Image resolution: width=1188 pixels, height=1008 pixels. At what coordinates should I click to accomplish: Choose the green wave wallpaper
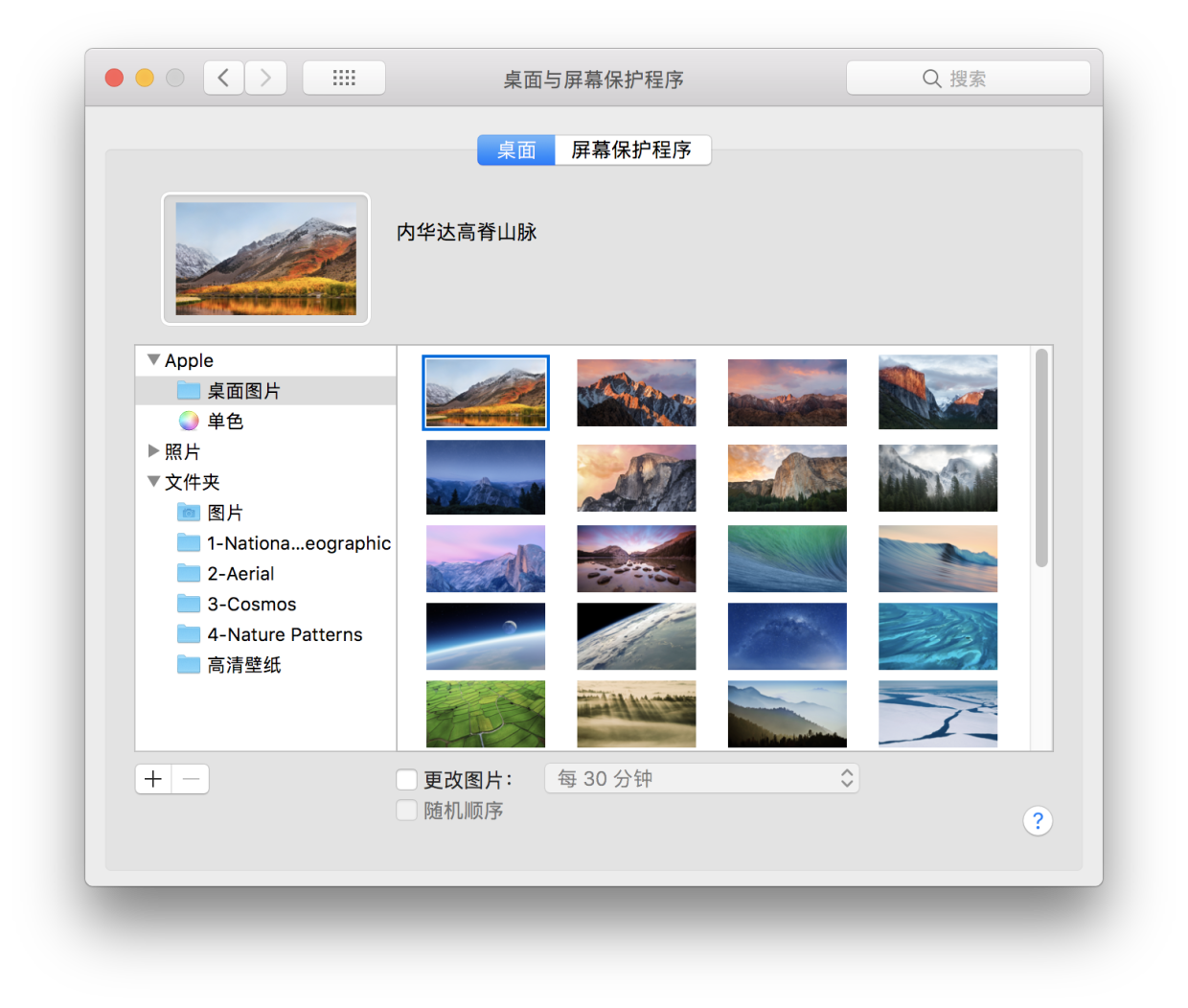788,559
